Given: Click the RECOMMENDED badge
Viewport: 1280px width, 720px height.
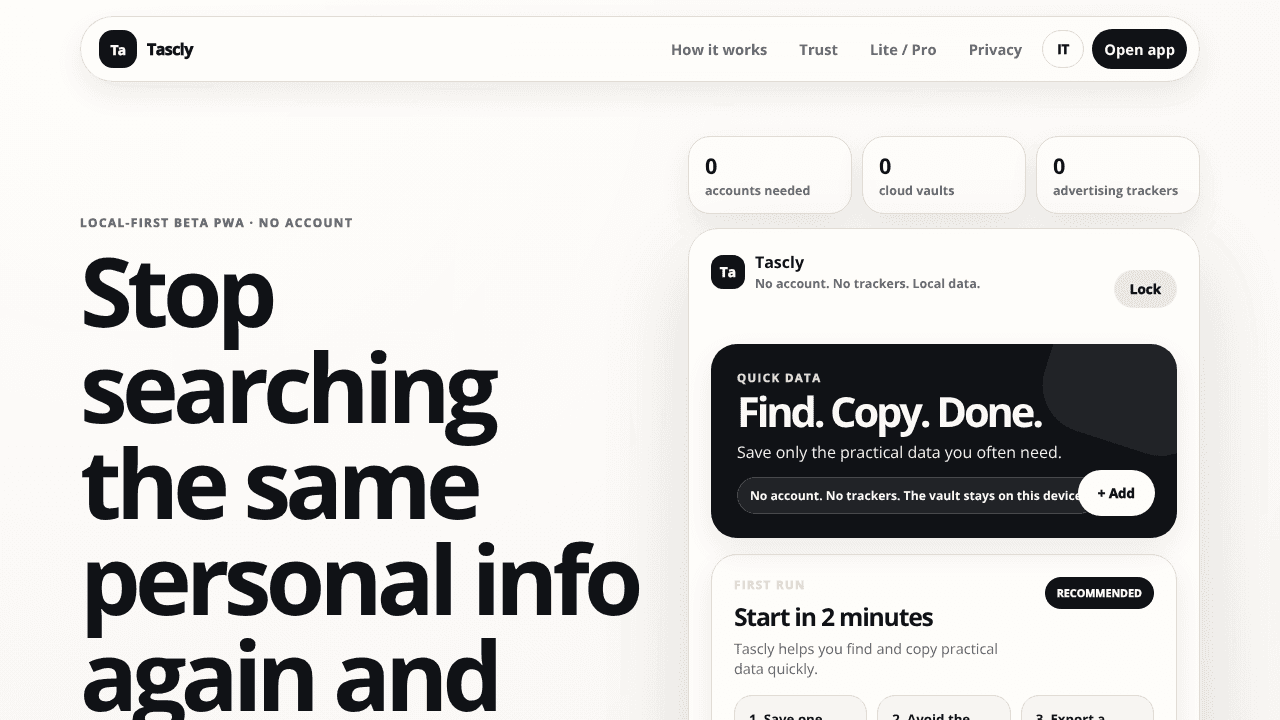Looking at the screenshot, I should pyautogui.click(x=1099, y=593).
